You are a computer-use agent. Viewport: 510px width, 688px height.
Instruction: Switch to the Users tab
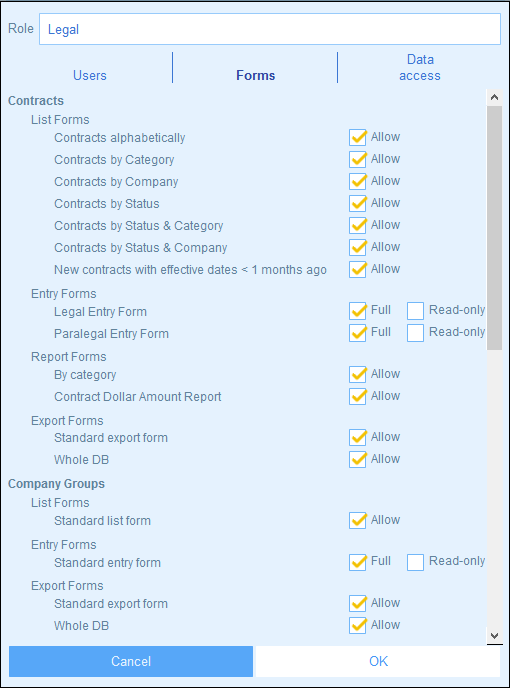pos(90,75)
